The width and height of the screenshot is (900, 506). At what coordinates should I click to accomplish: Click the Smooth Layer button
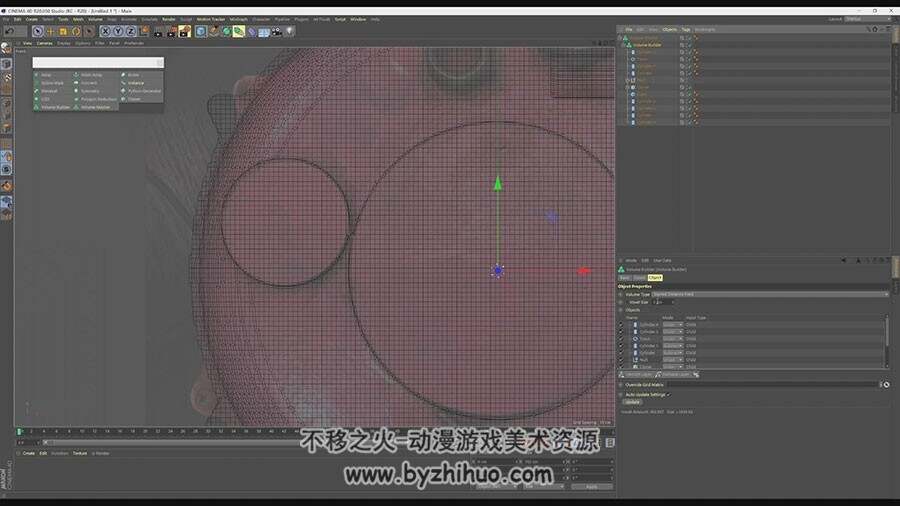635,375
